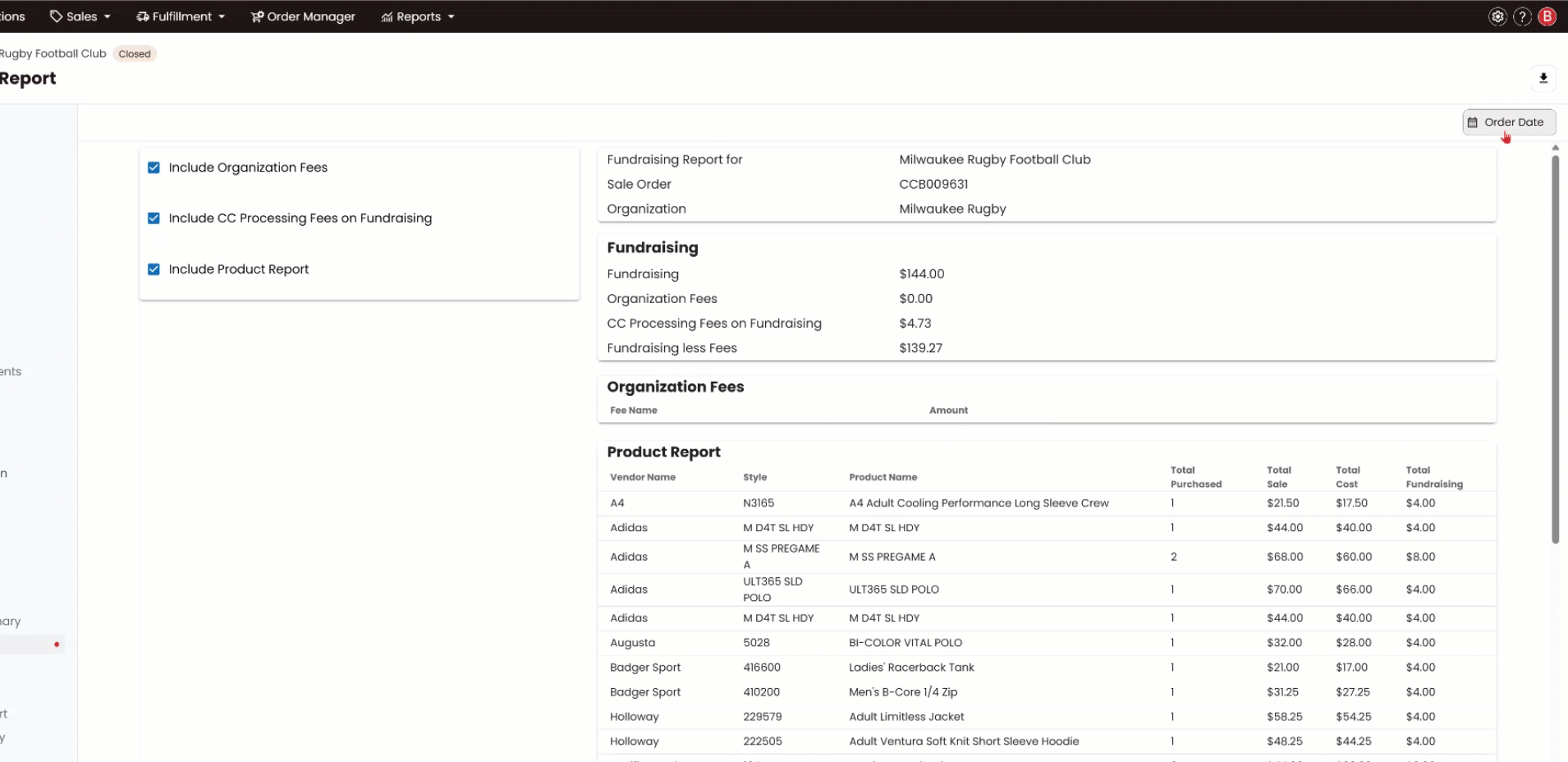Disable the Include Product Report checkbox
Image resolution: width=1568 pixels, height=762 pixels.
pos(154,269)
